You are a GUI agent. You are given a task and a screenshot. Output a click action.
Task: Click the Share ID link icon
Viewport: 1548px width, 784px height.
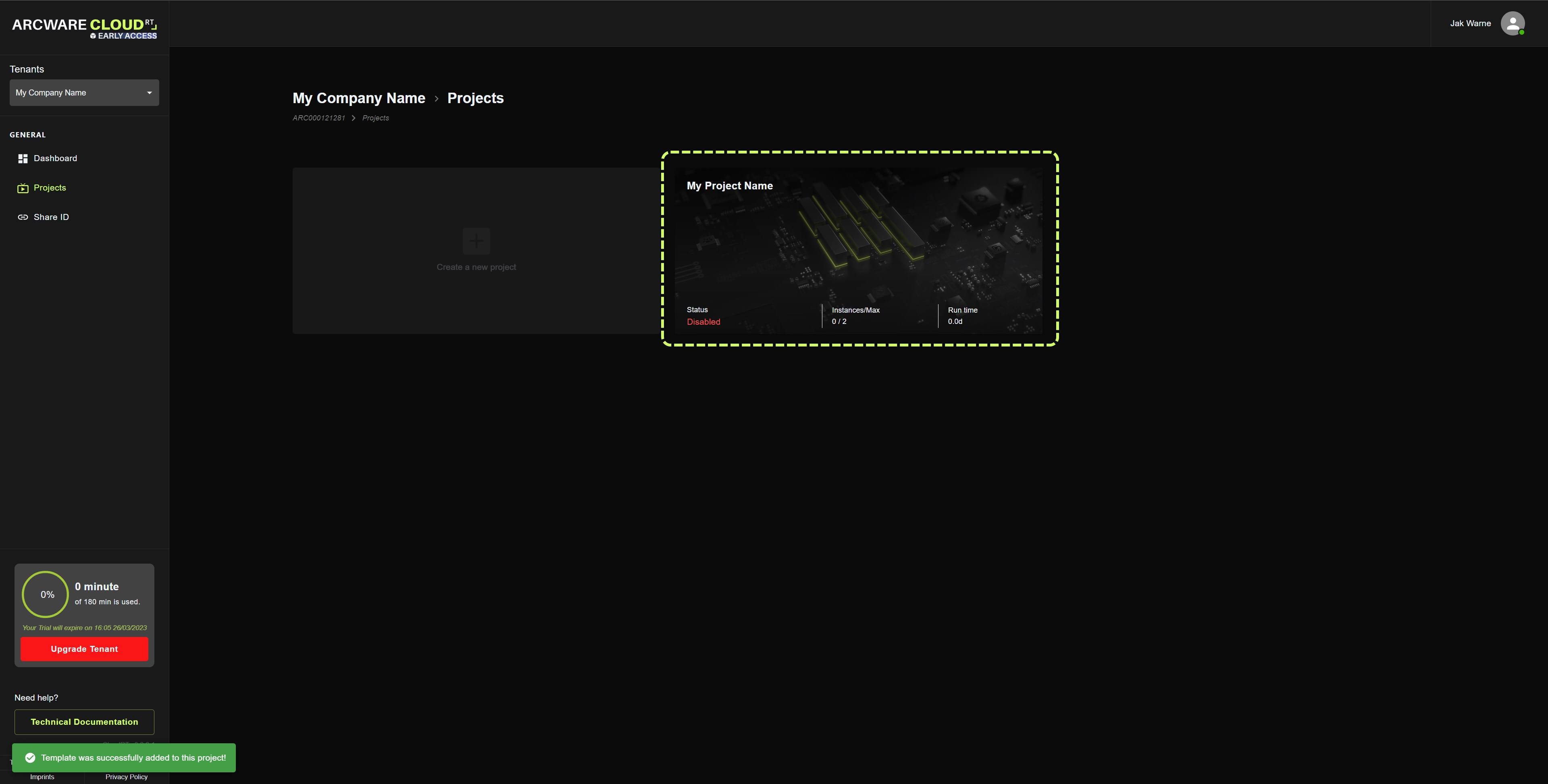(23, 218)
